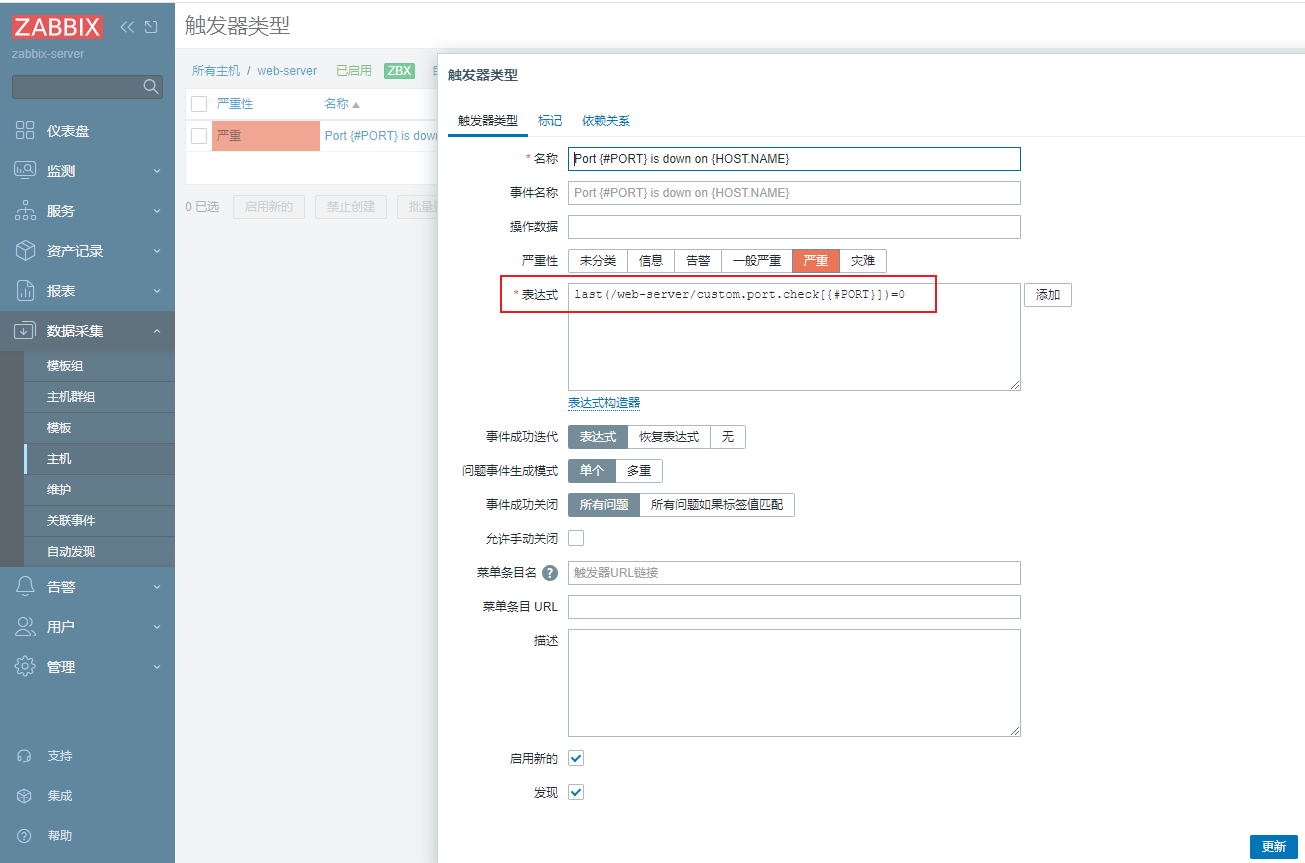Click the 更新 button
The width and height of the screenshot is (1305, 863).
tap(1273, 847)
